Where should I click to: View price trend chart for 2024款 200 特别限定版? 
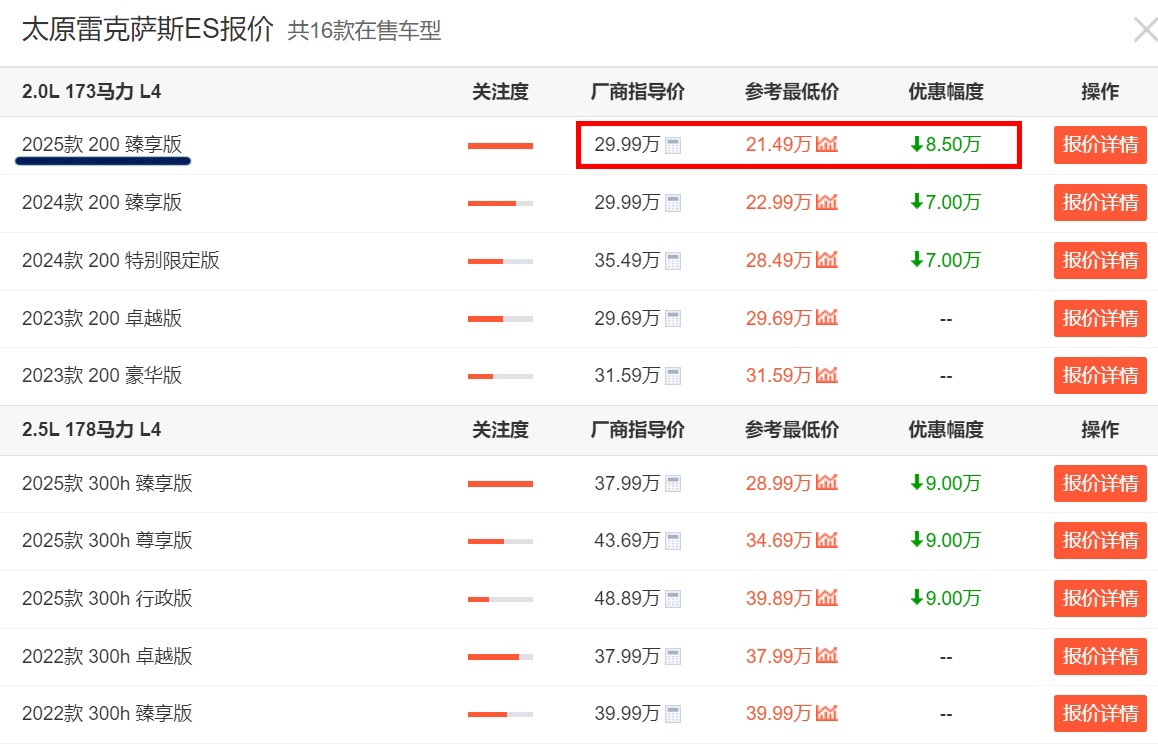coord(826,259)
